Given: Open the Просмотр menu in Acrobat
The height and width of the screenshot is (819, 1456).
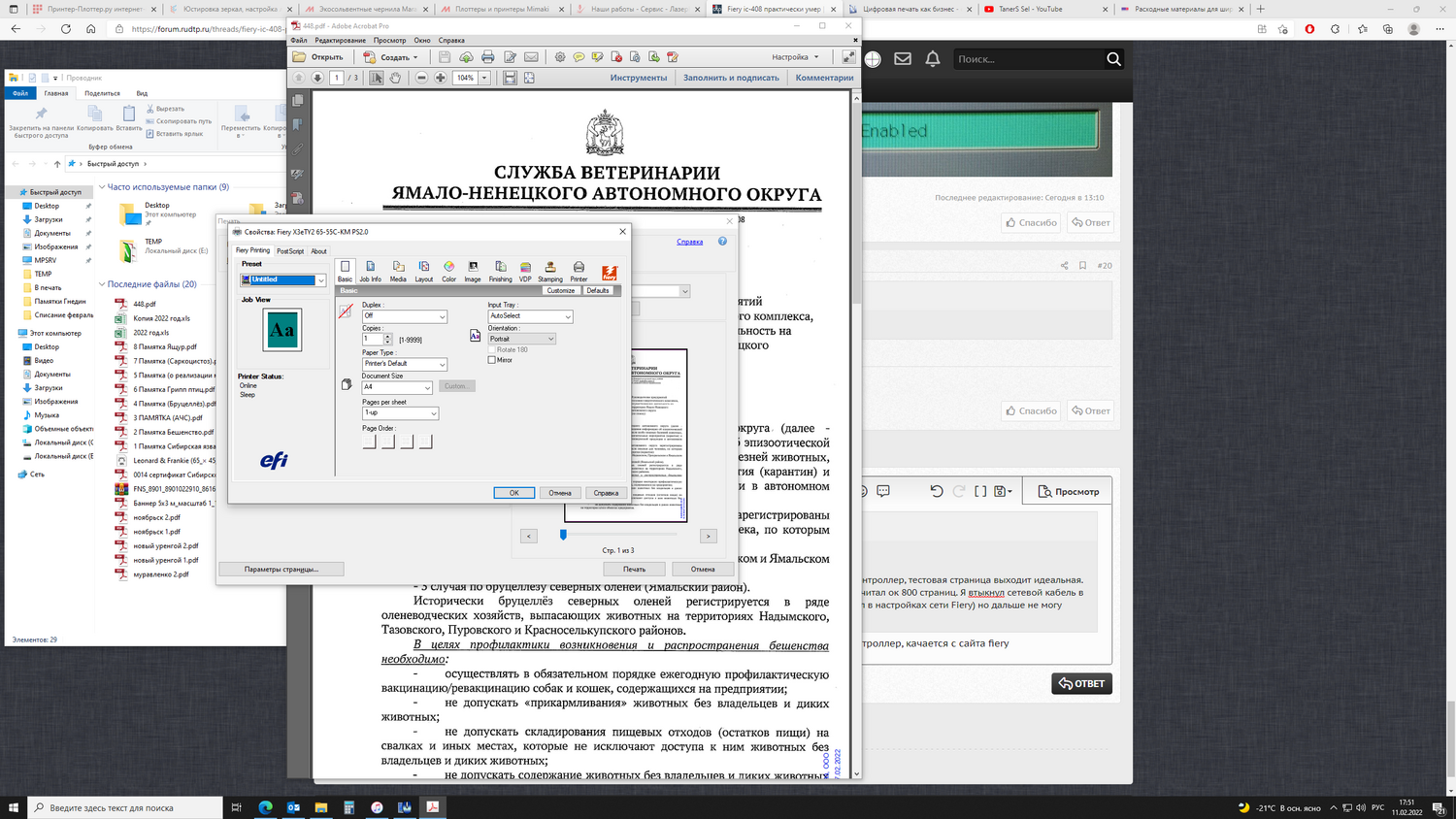Looking at the screenshot, I should pos(390,41).
